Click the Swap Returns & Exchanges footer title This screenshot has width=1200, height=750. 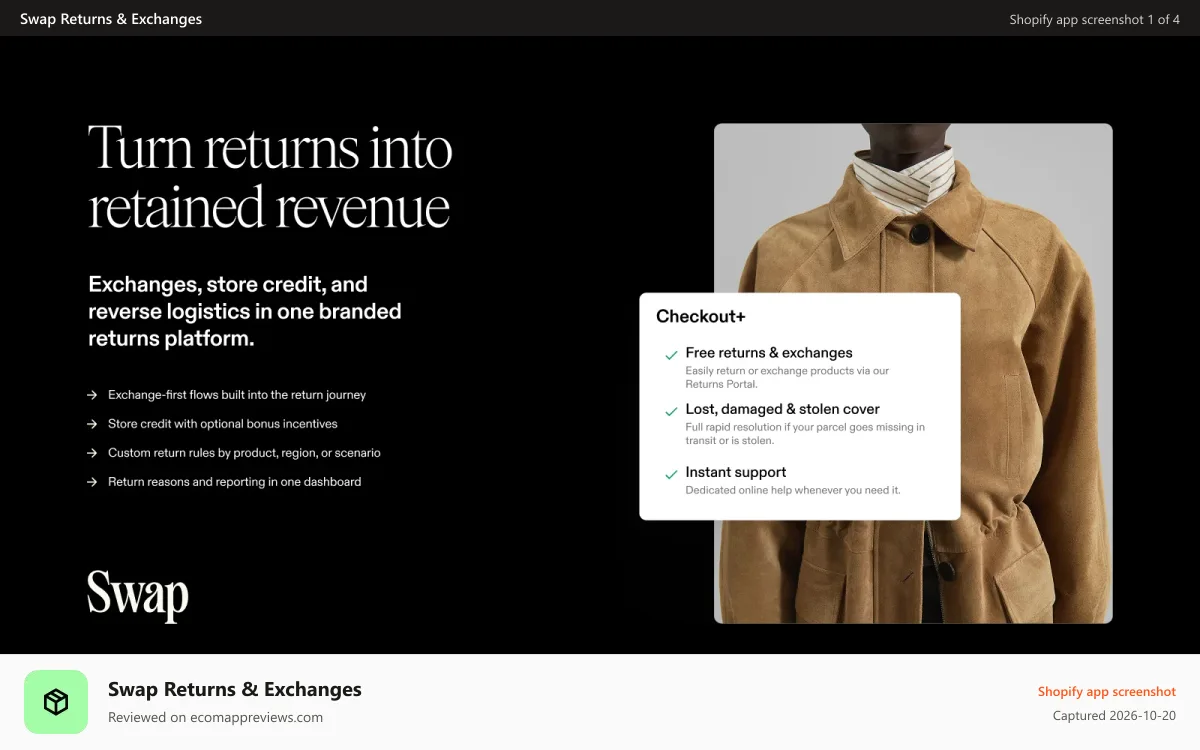pyautogui.click(x=235, y=689)
